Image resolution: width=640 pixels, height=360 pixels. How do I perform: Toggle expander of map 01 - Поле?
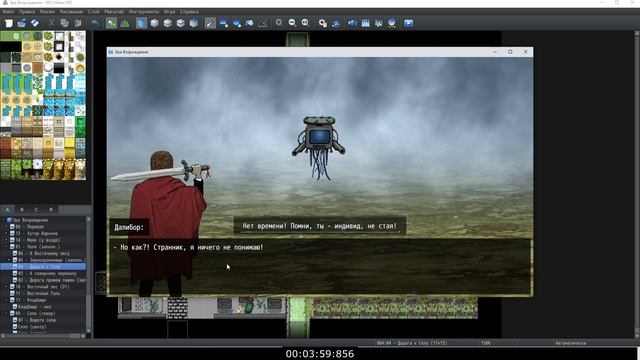click(7, 247)
